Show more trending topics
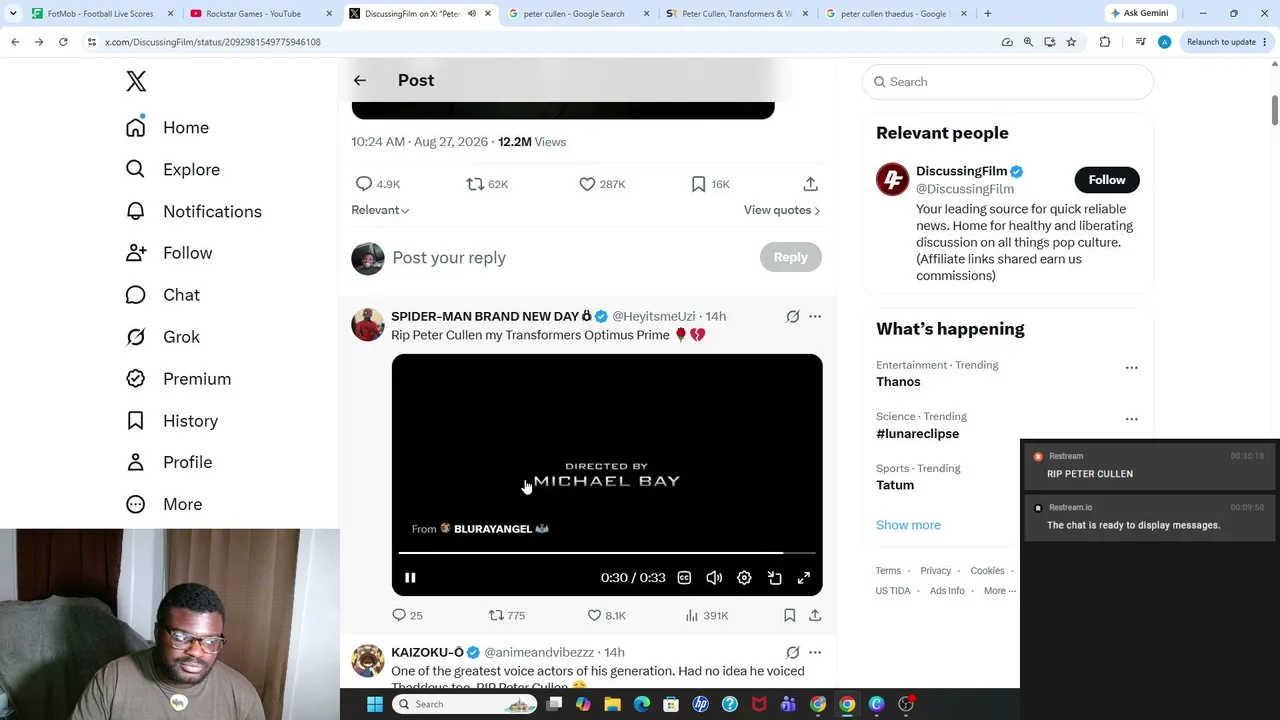1280x720 pixels. 908,525
